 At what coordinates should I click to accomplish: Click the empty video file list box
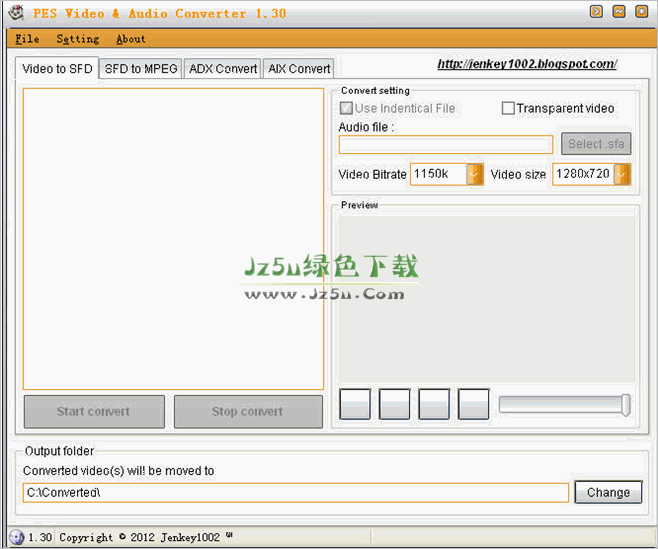pyautogui.click(x=173, y=239)
